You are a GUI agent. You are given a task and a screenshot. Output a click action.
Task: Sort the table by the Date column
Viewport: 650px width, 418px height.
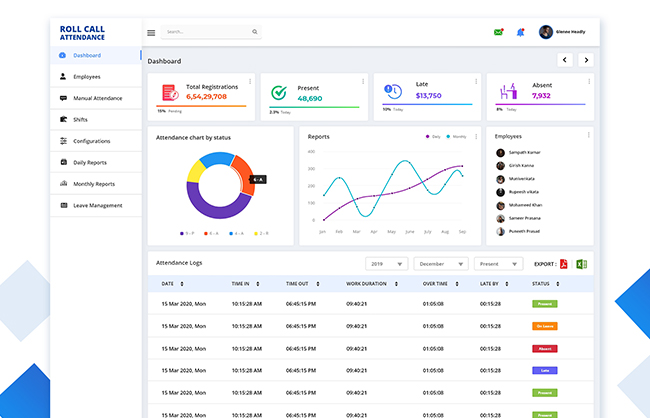(182, 284)
